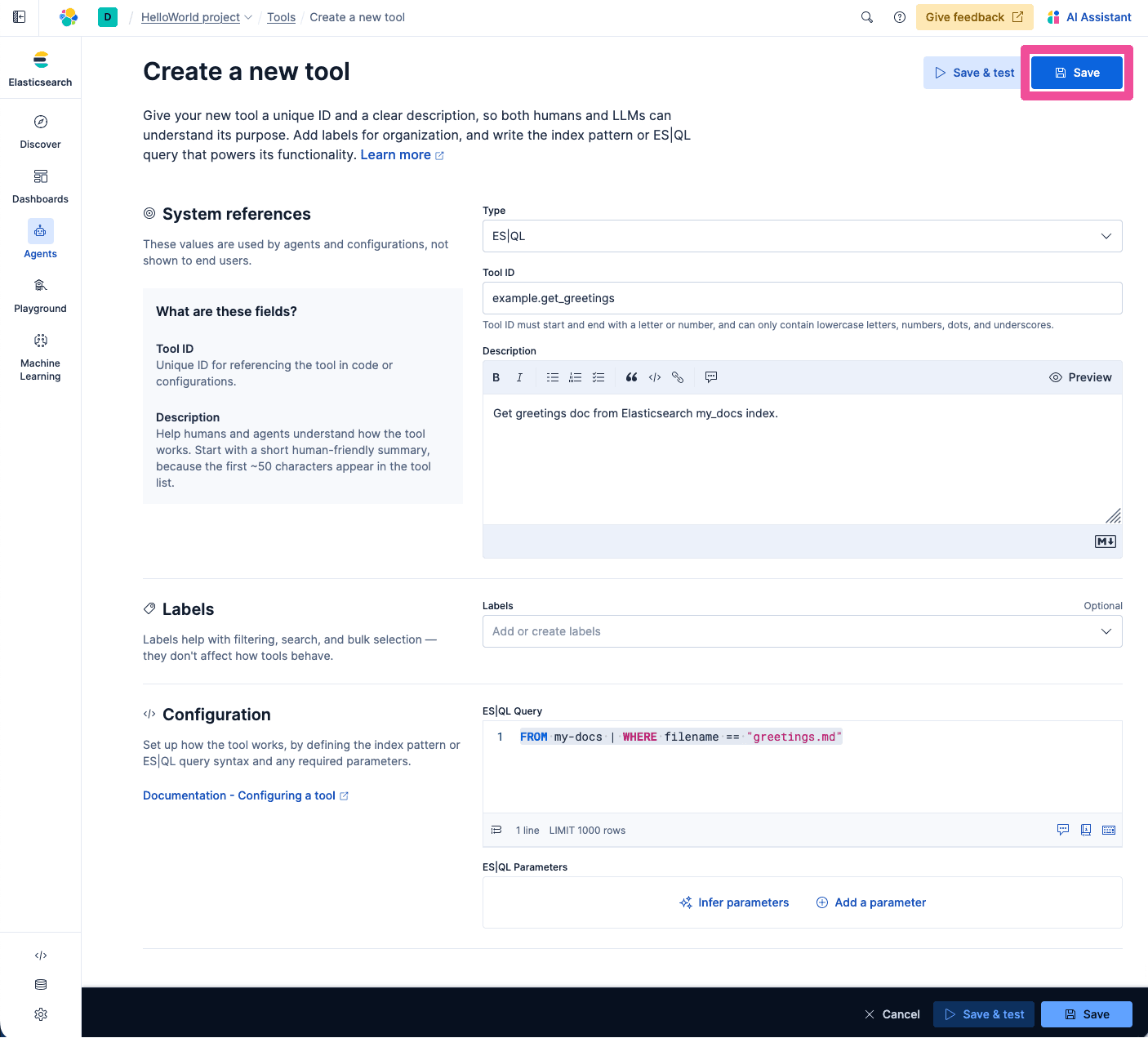Viewport: 1148px width, 1038px height.
Task: Open the keyboard shortcuts icon below the query
Action: pyautogui.click(x=1109, y=830)
